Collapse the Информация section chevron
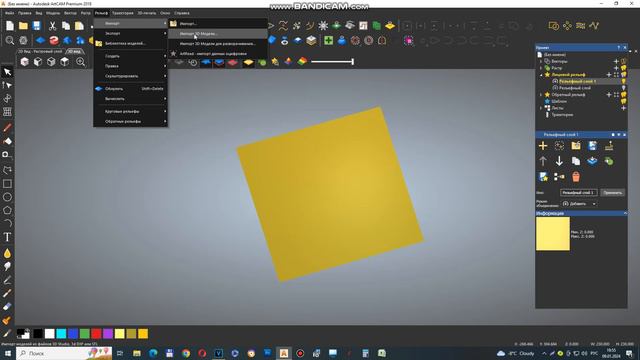The width and height of the screenshot is (640, 360). [x=624, y=213]
